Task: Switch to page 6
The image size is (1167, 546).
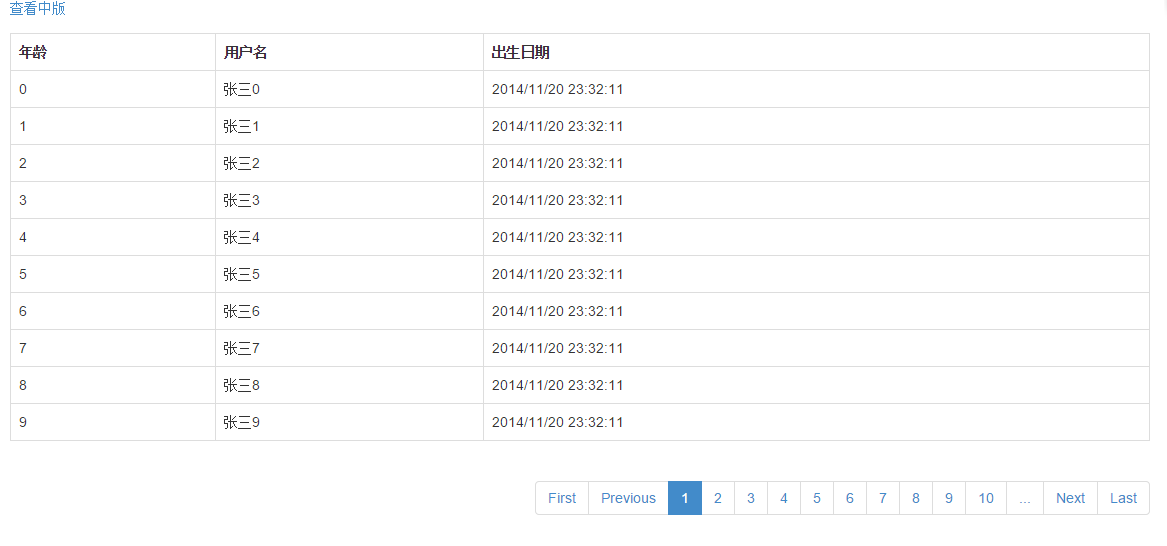Action: (850, 498)
